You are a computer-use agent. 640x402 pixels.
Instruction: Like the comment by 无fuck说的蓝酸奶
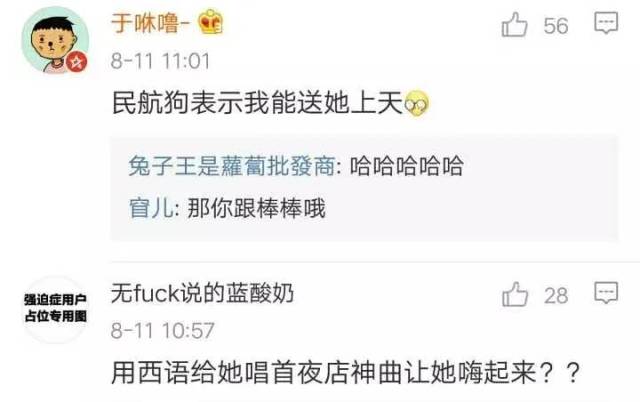click(515, 294)
